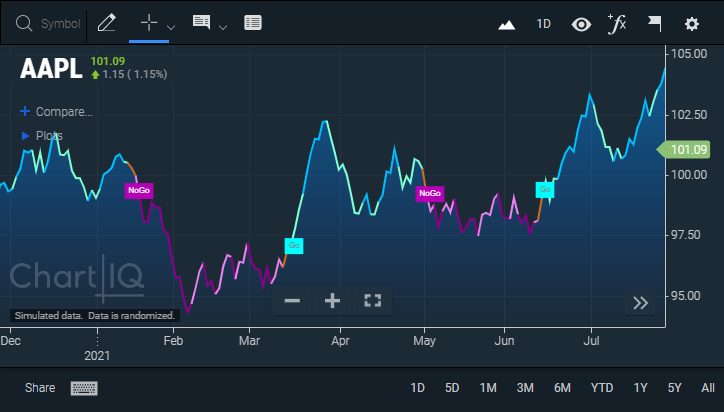The width and height of the screenshot is (724, 412).
Task: Select the All range
Action: point(708,388)
